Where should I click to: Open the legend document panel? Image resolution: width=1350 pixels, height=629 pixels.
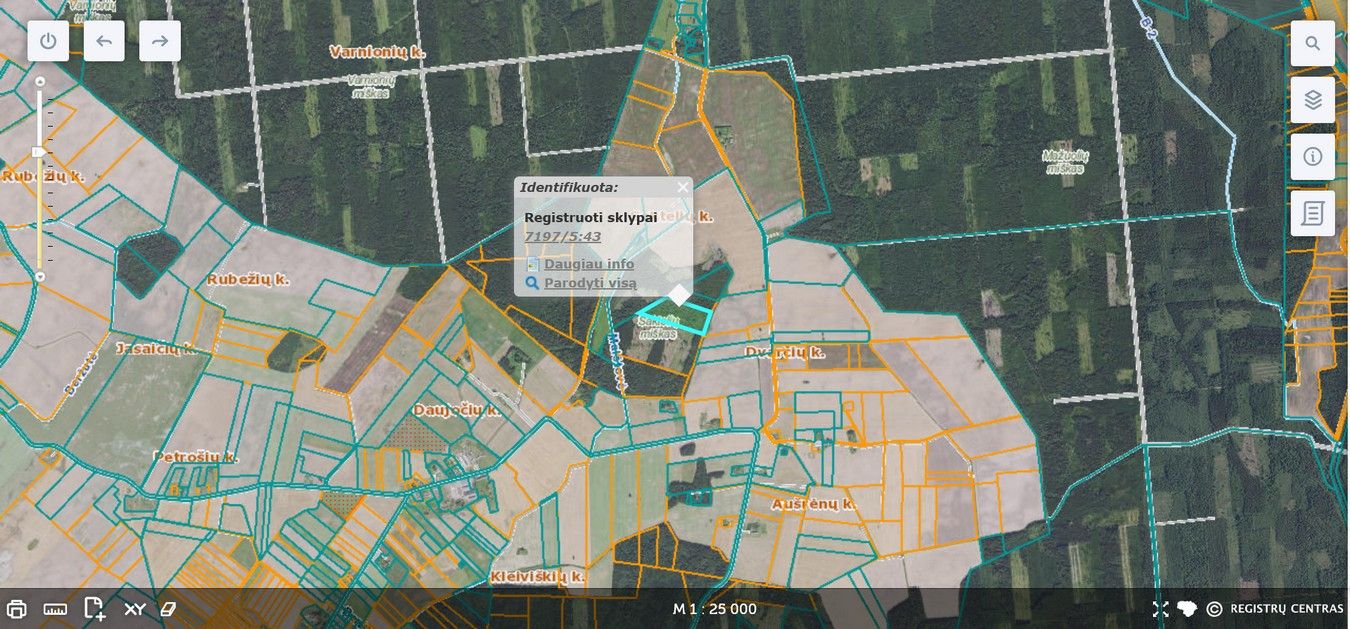[1312, 213]
